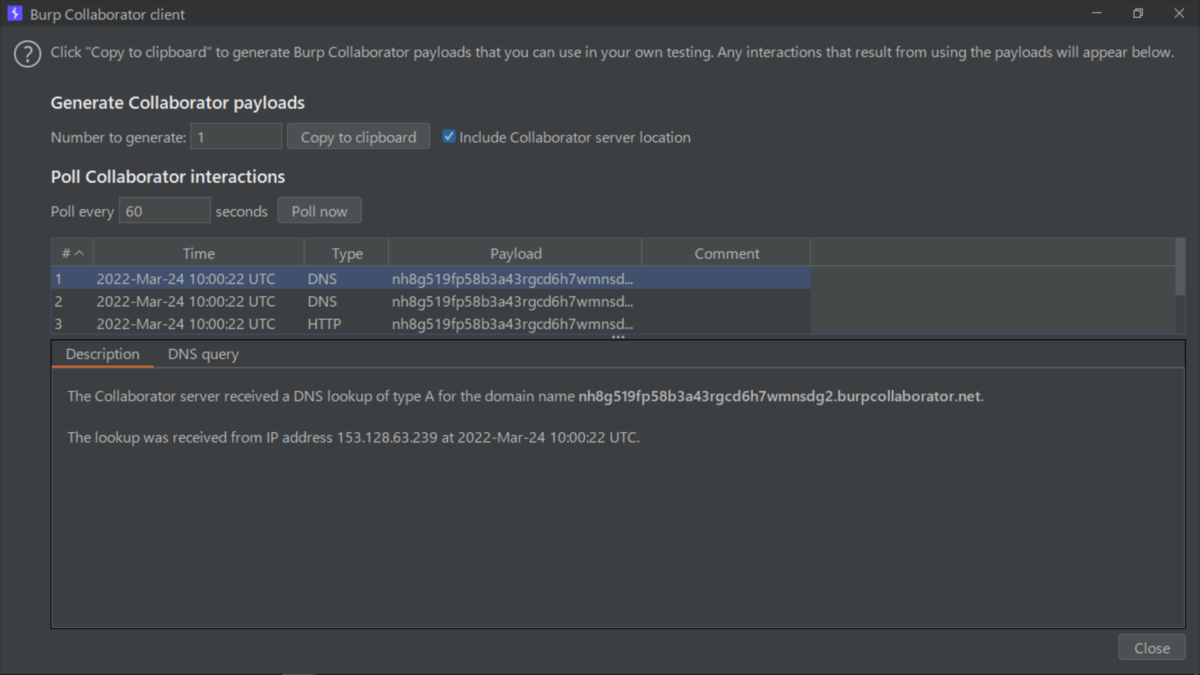This screenshot has height=675, width=1200.
Task: Restore the window with maximize button
Action: point(1138,14)
